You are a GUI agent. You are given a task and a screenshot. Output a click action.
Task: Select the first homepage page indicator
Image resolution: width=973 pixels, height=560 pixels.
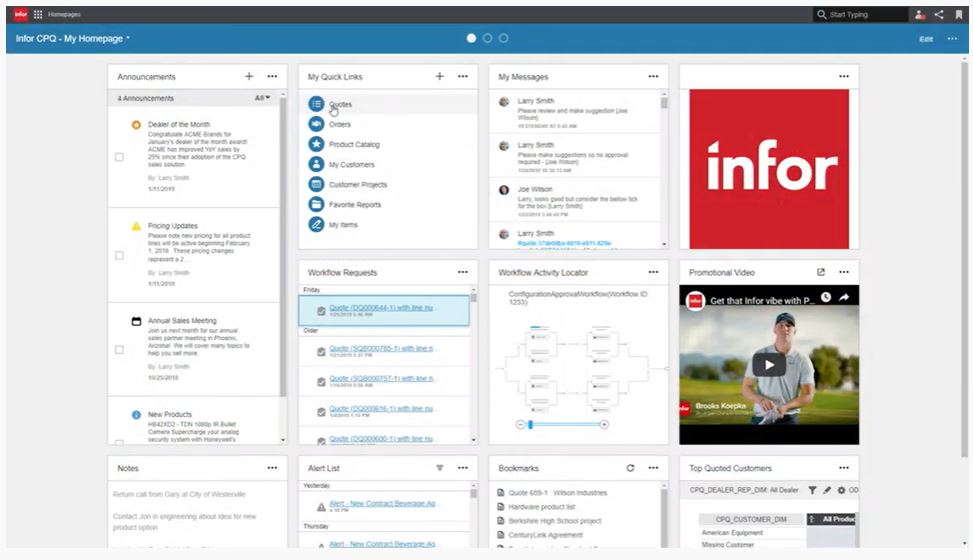click(x=472, y=38)
